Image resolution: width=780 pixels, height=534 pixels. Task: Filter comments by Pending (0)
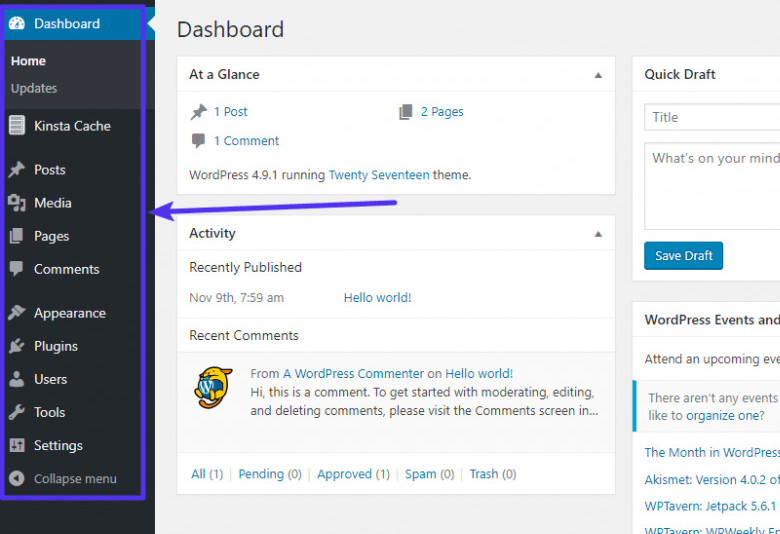coord(270,474)
